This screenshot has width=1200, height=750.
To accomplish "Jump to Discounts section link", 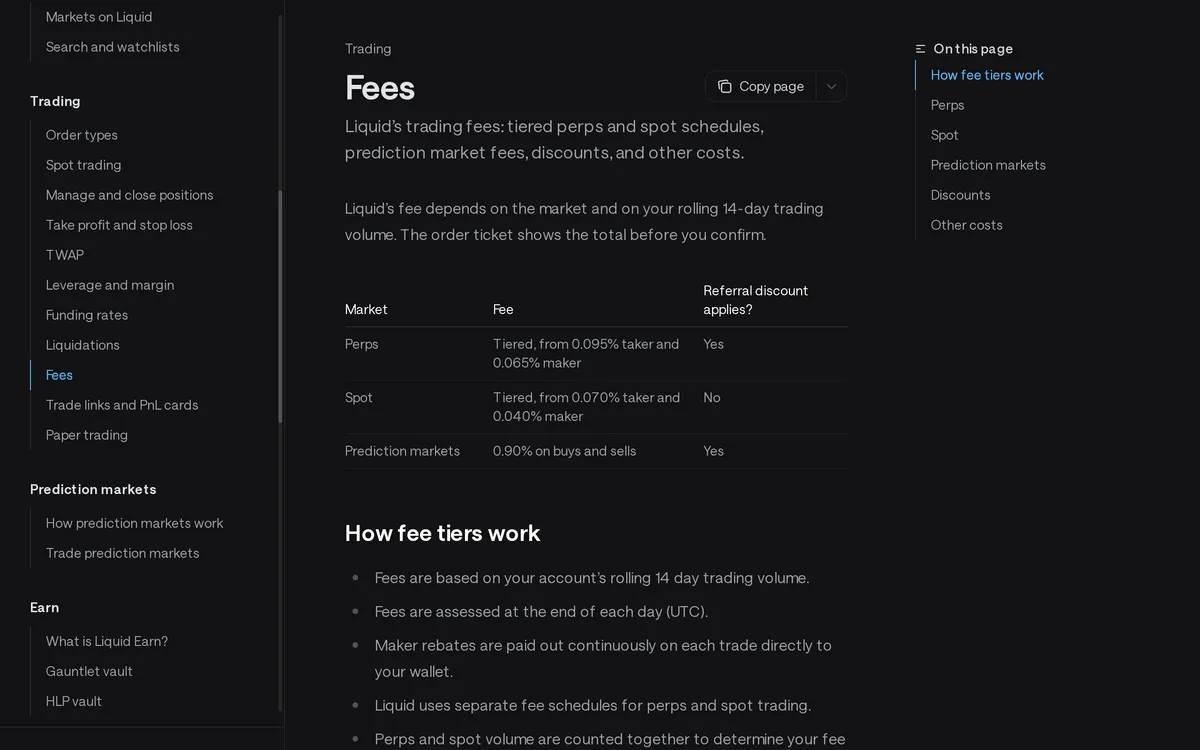I will point(961,195).
